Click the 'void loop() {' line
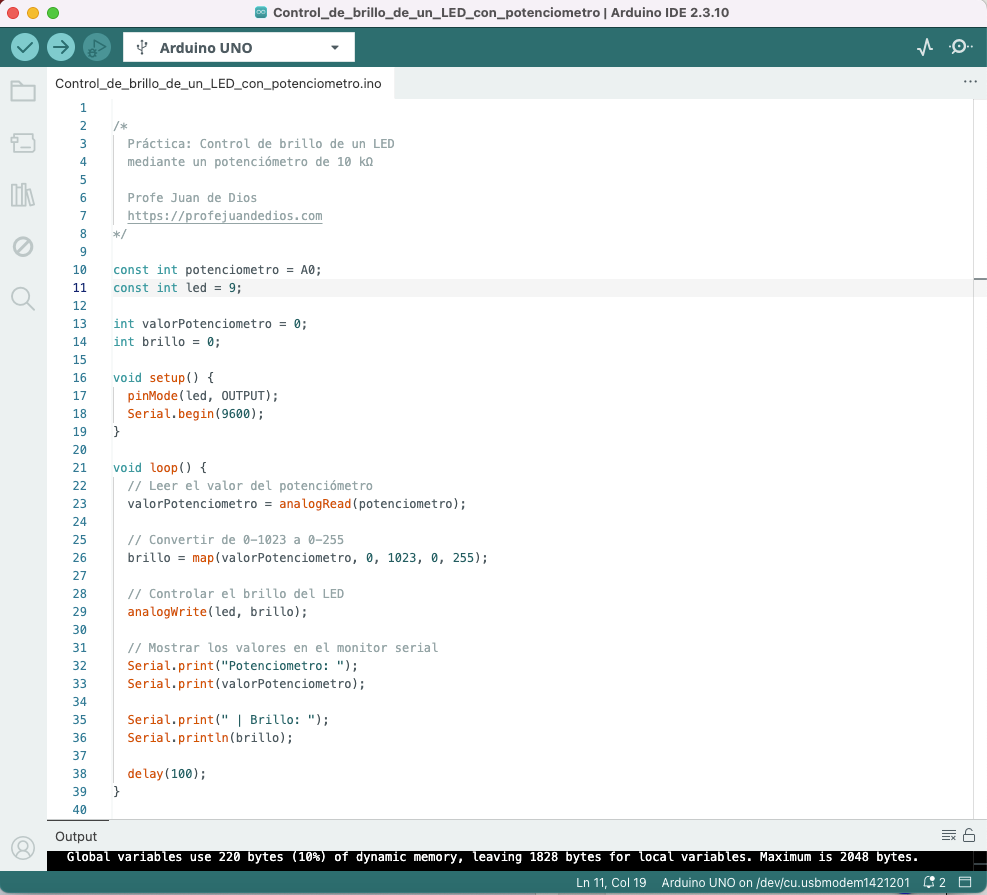Screen dimensions: 987x895 pos(160,468)
